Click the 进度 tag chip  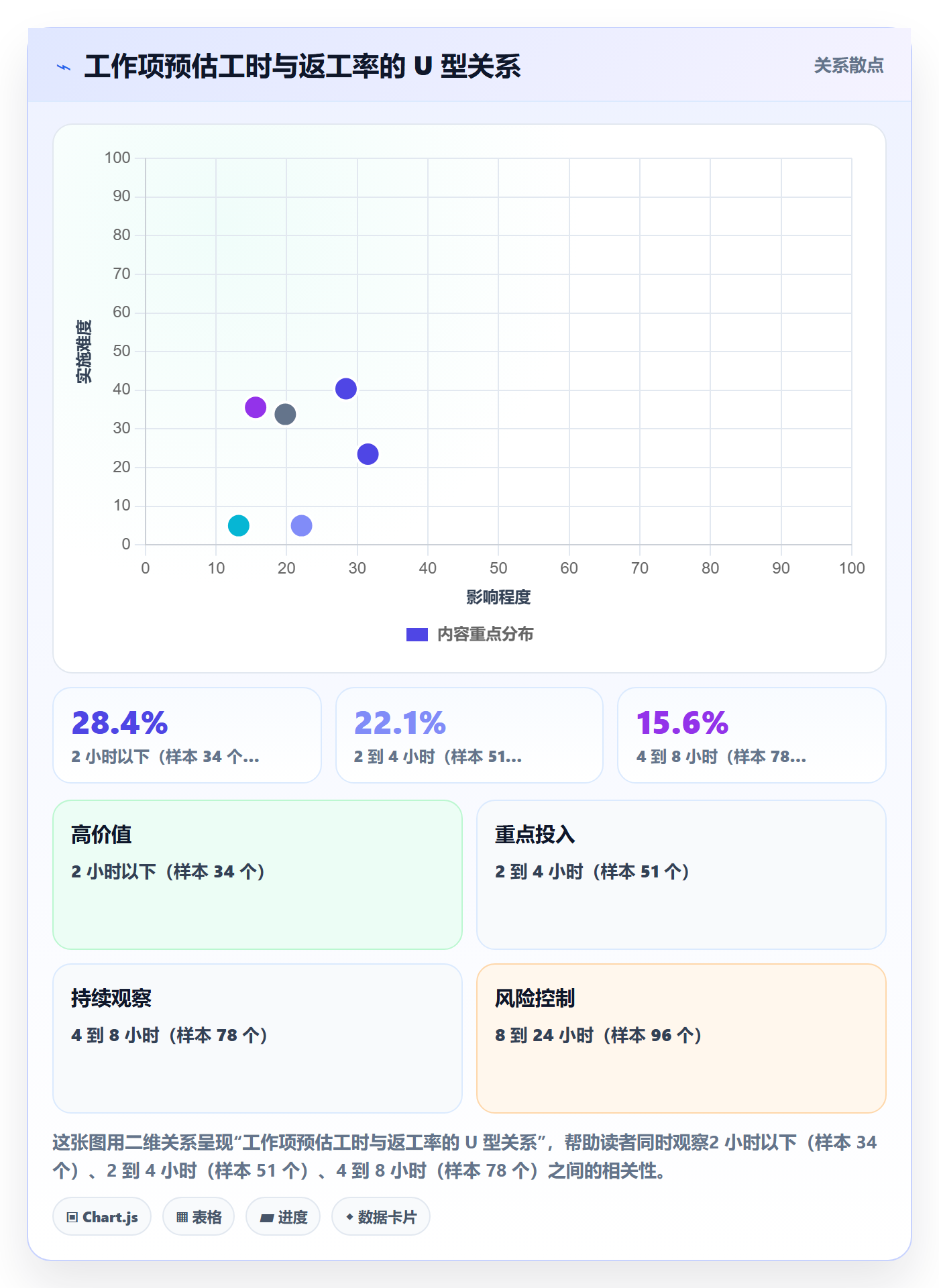[283, 1217]
